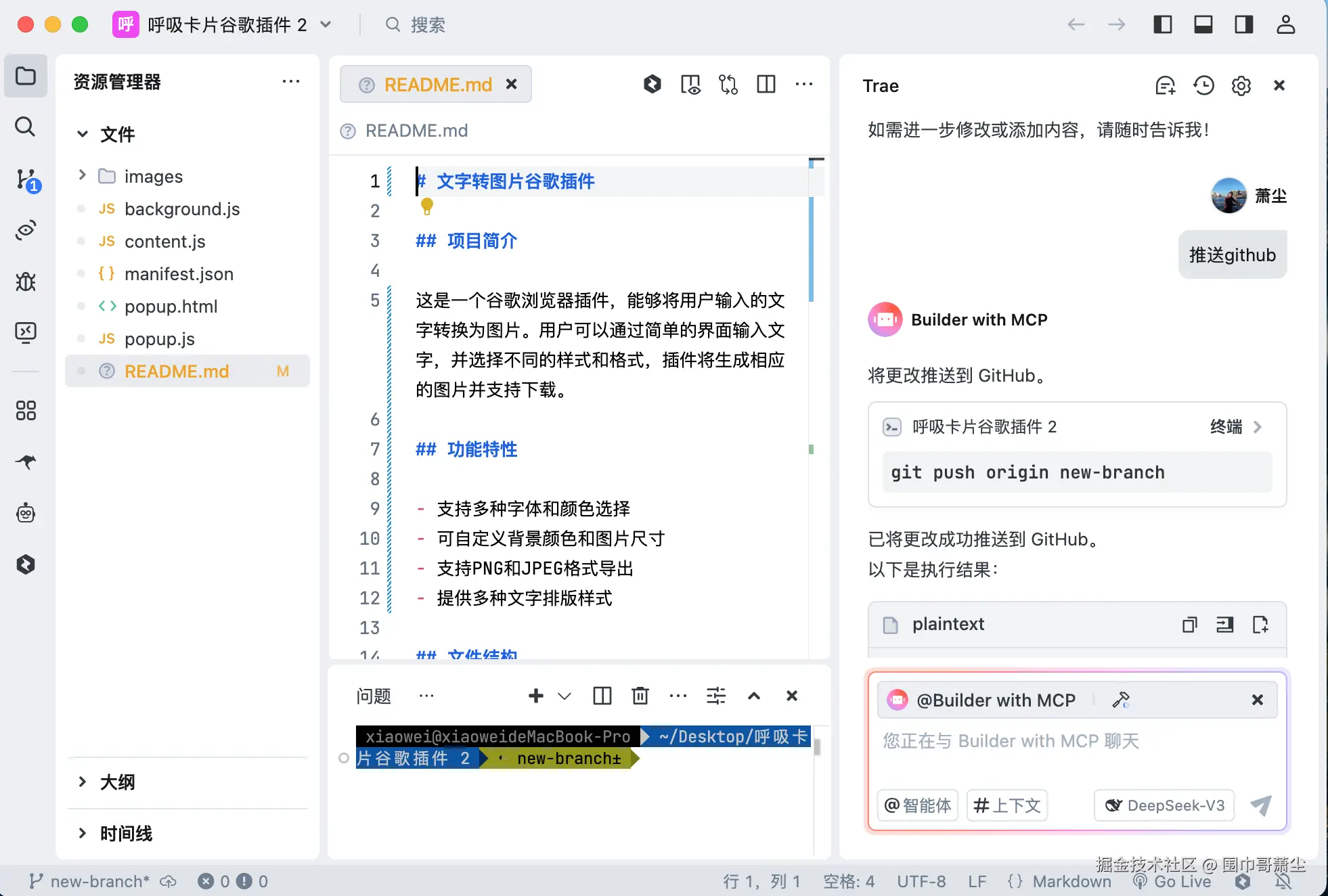The image size is (1328, 896).
Task: Open the Extensions view
Action: [x=26, y=411]
